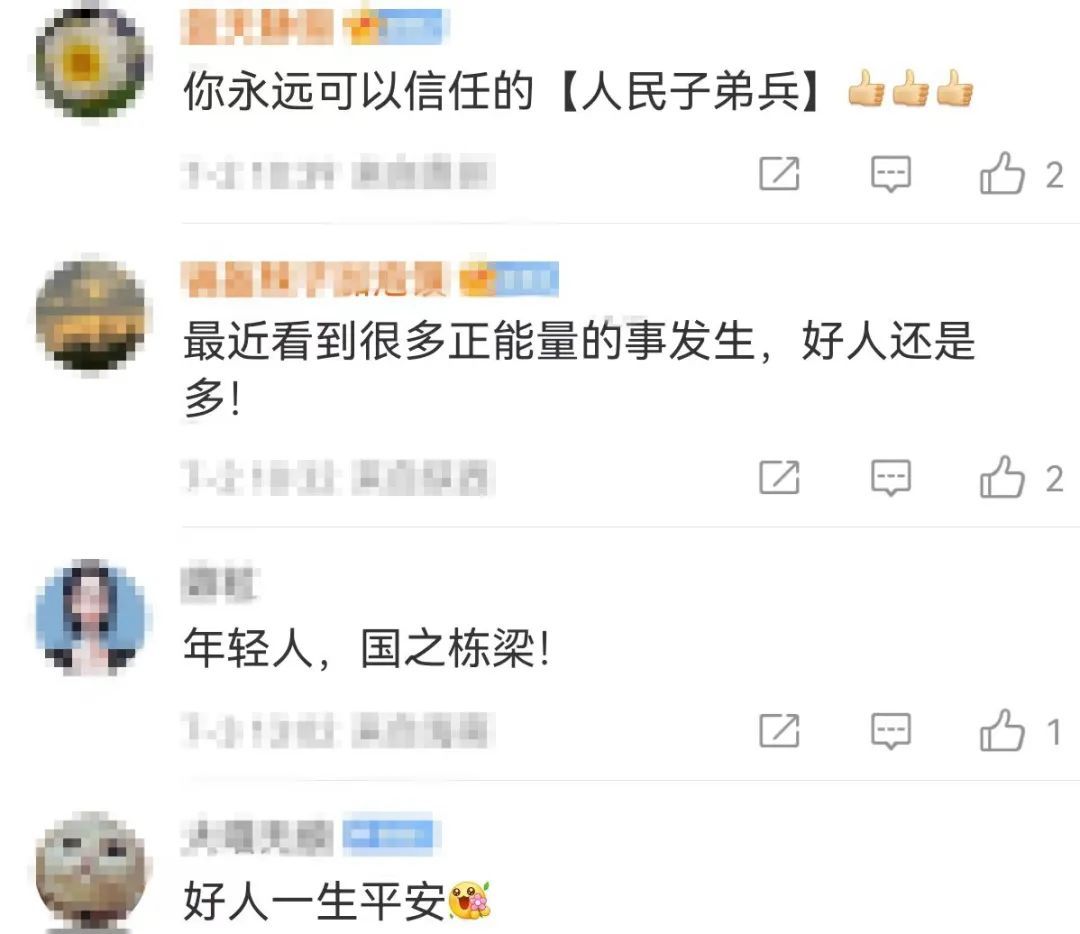This screenshot has height=934, width=1080.
Task: Open the woman portrait avatar
Action: tap(91, 618)
